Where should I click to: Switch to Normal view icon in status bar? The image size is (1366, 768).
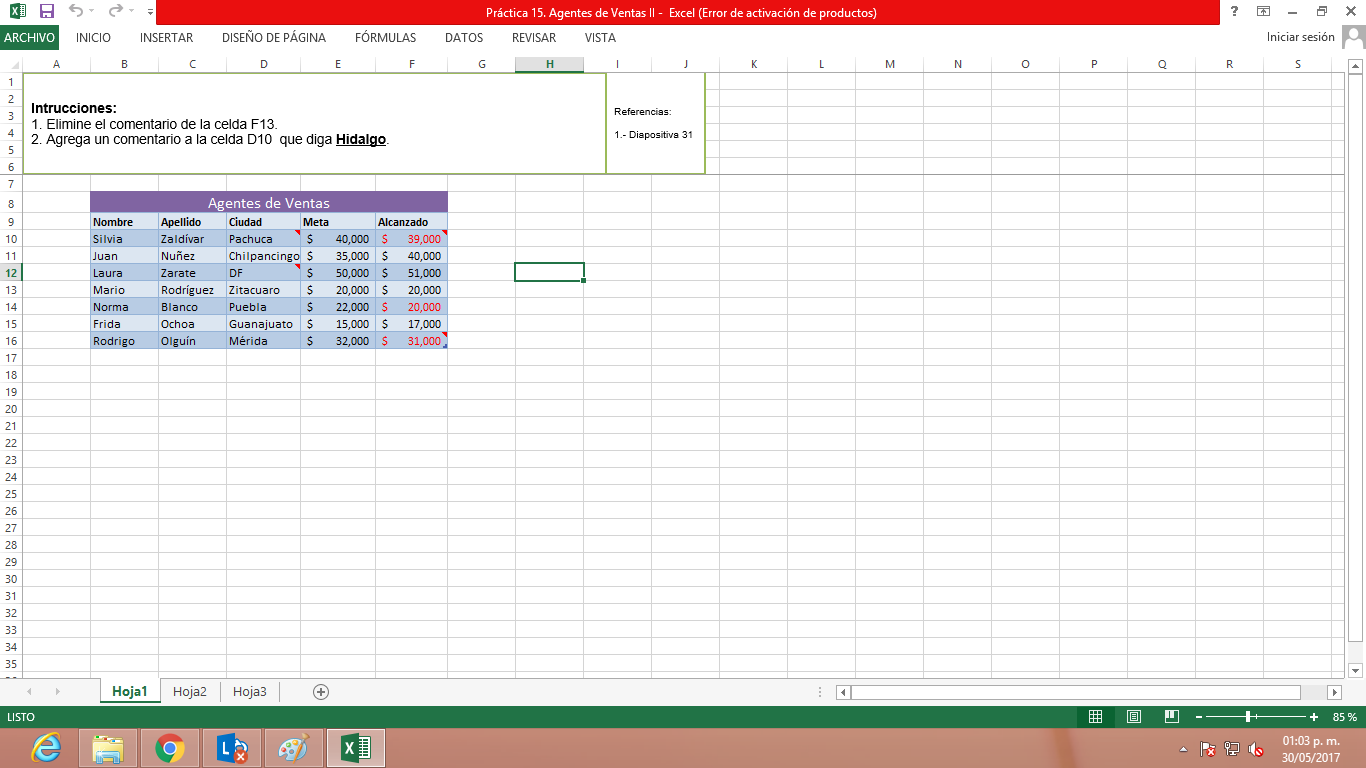1095,717
